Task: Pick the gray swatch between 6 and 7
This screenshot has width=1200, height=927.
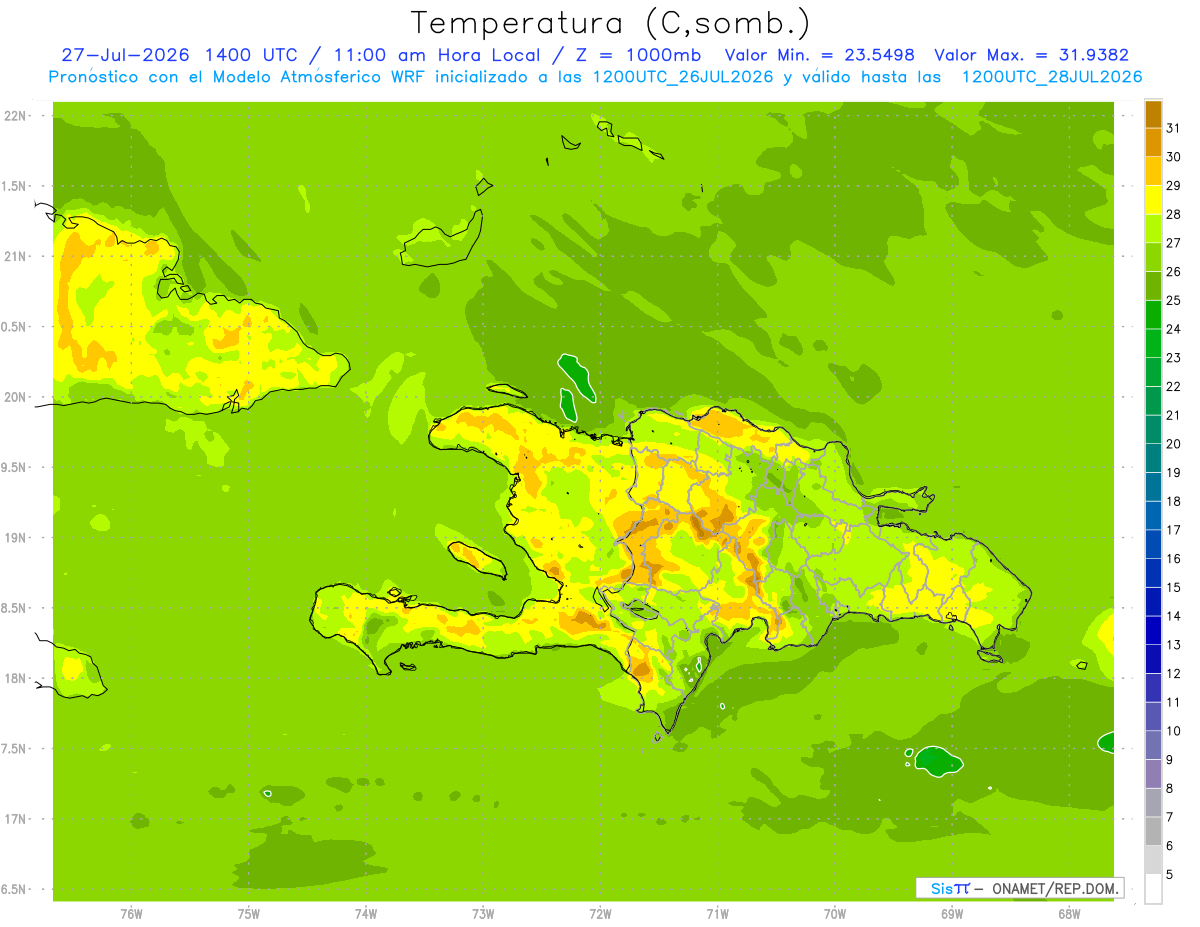Action: (1153, 831)
